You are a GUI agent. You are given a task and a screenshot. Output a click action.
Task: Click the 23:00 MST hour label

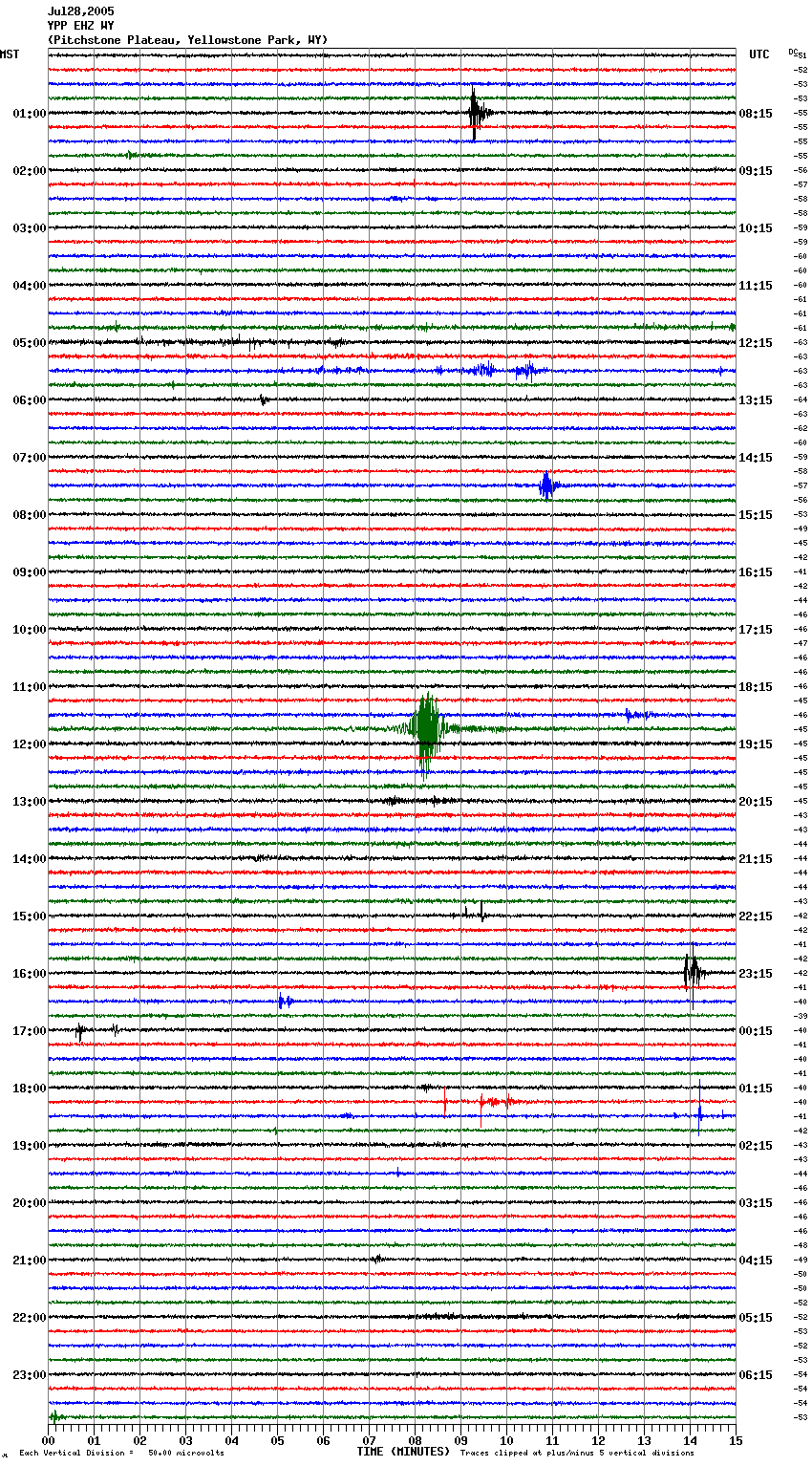(x=30, y=1375)
